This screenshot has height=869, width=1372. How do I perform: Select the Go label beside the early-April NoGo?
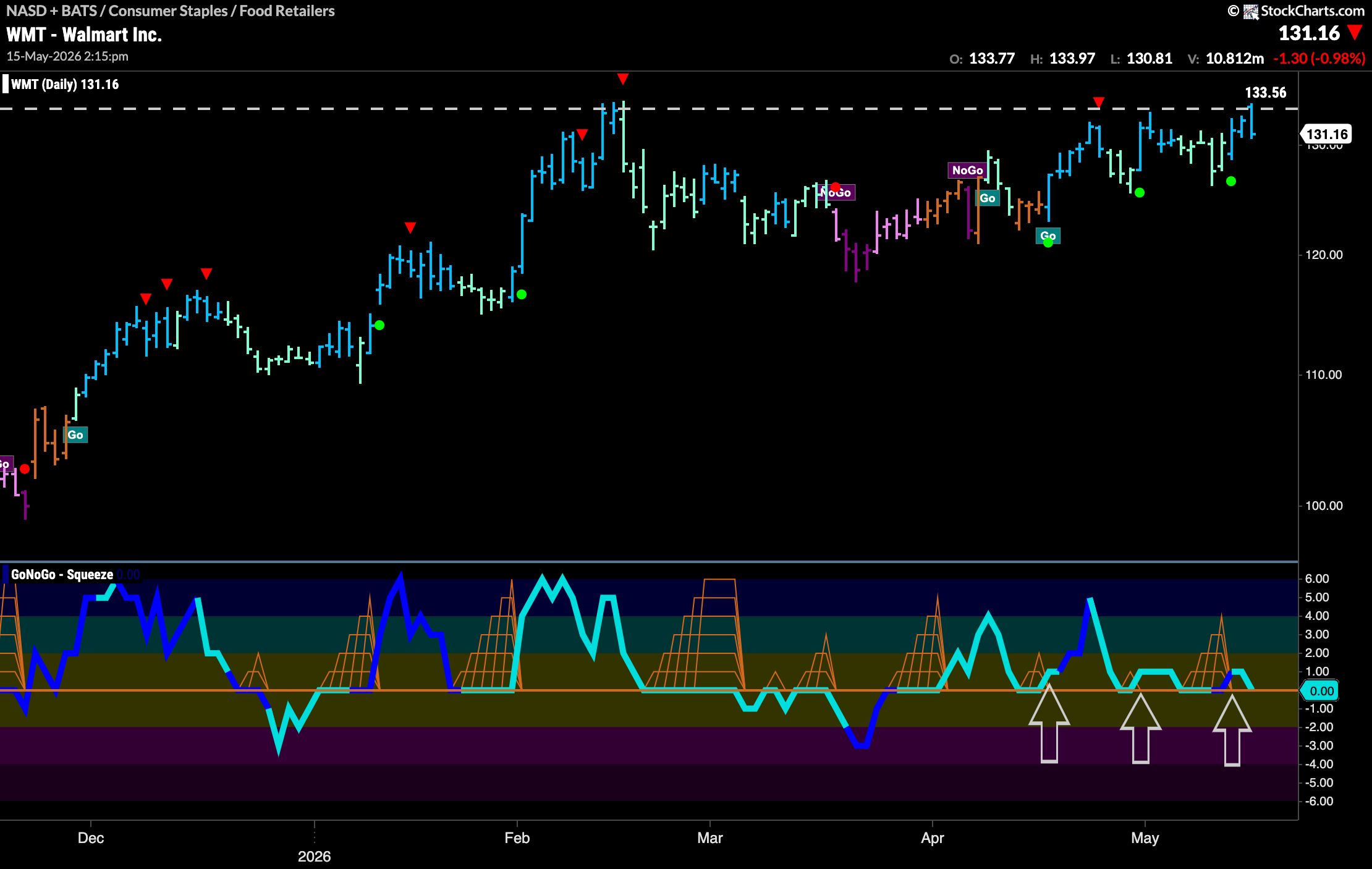pos(988,198)
